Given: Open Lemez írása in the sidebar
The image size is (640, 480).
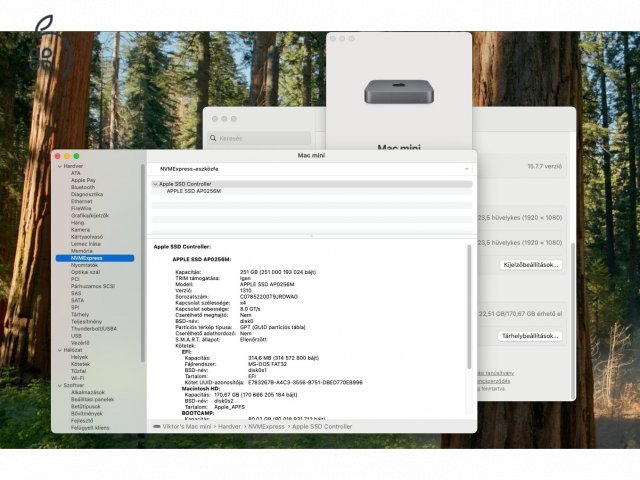Looking at the screenshot, I should (x=86, y=244).
